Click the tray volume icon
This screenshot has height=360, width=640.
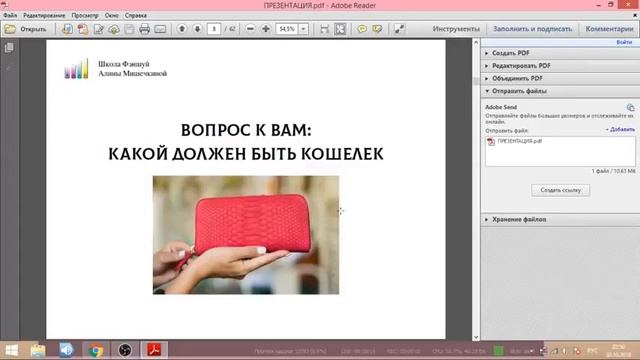tap(564, 351)
